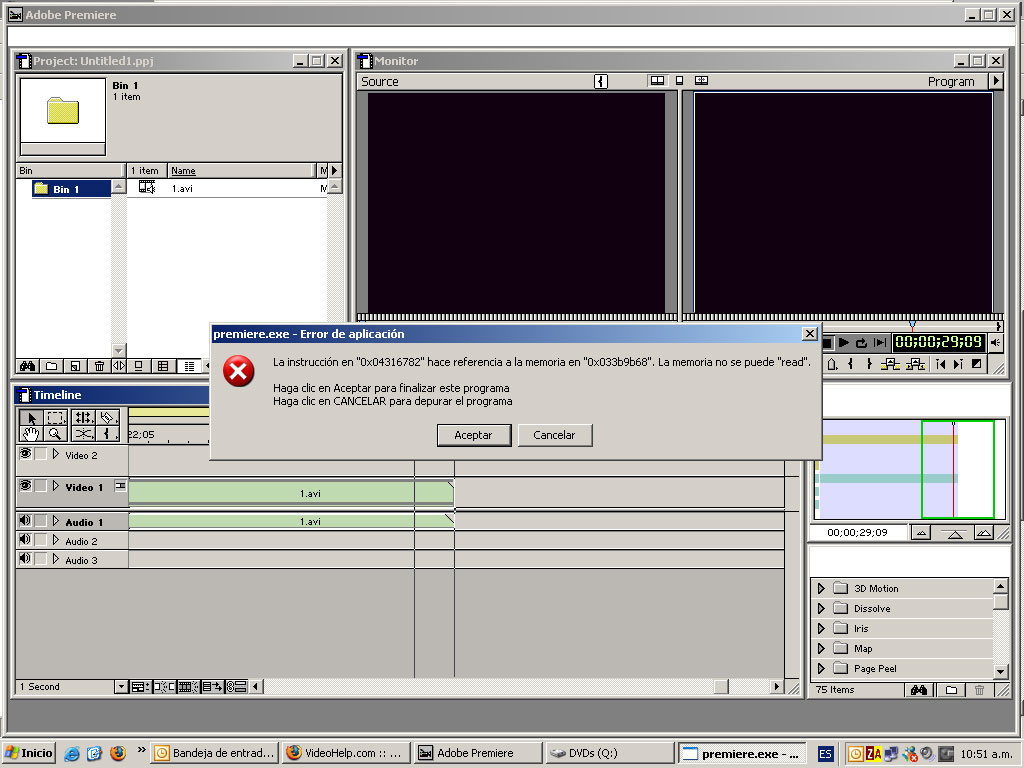This screenshot has width=1024, height=768.
Task: Toggle Sync Mode icon in Timeline
Action: (236, 686)
